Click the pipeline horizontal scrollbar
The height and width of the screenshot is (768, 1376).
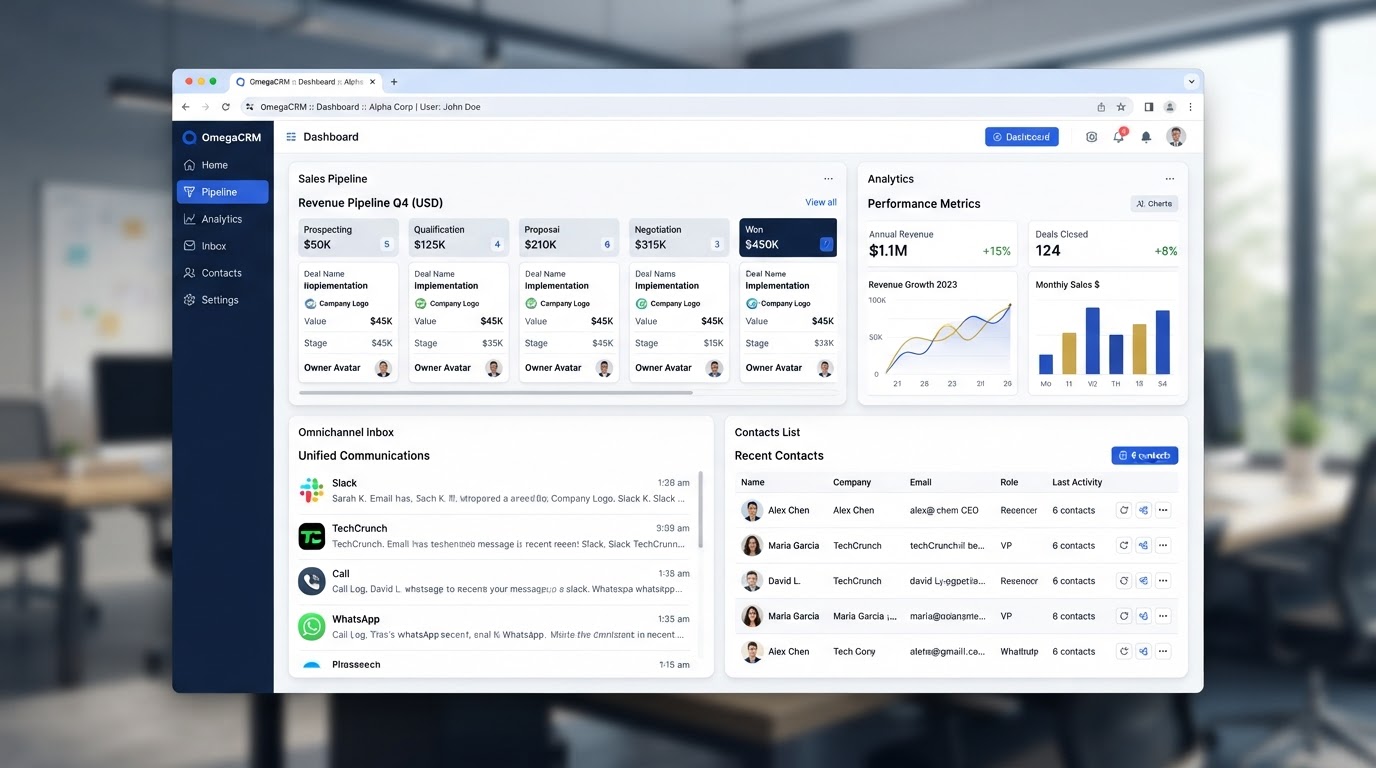coord(495,393)
